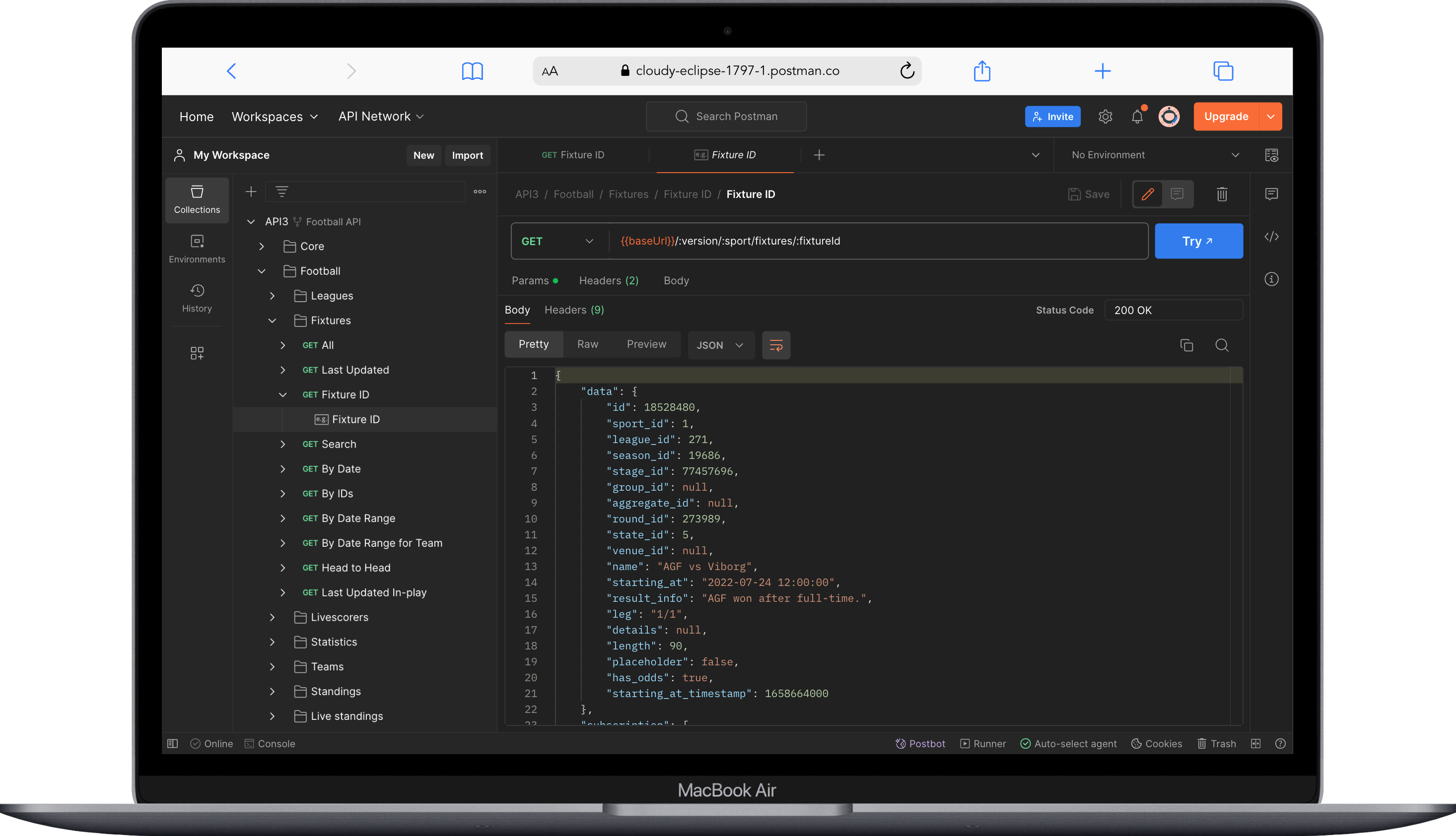Search within the response body
Screen dimensions: 1456x836
click(x=1222, y=345)
